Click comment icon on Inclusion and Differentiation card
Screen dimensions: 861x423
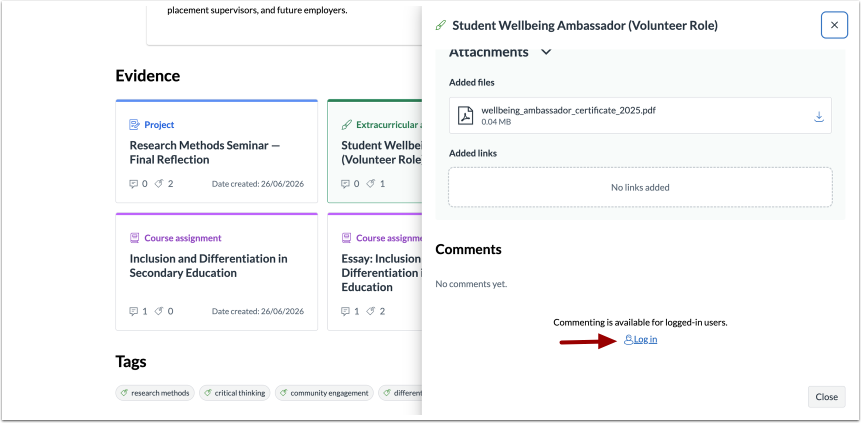coord(133,311)
